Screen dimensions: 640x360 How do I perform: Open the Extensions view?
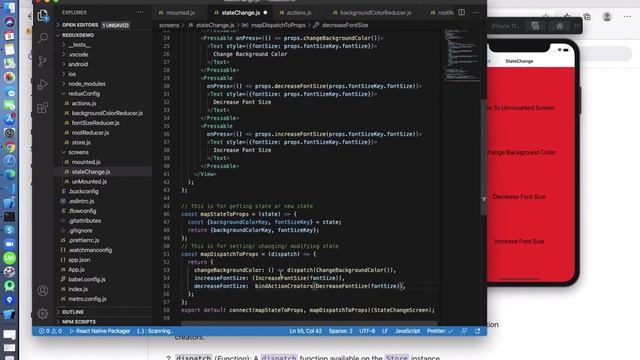tap(43, 108)
